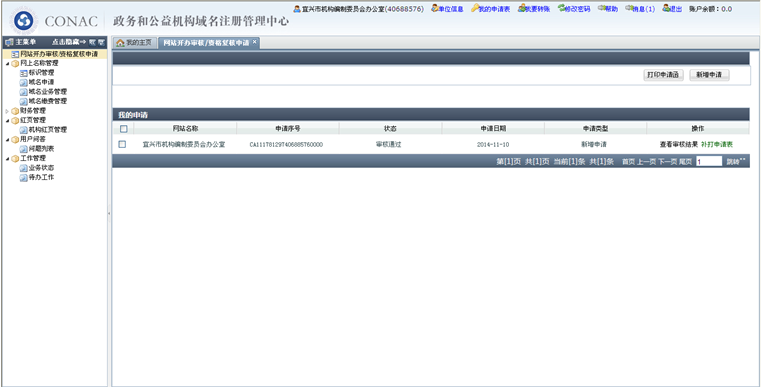Click 查看审核结果 in the operations column

click(678, 145)
